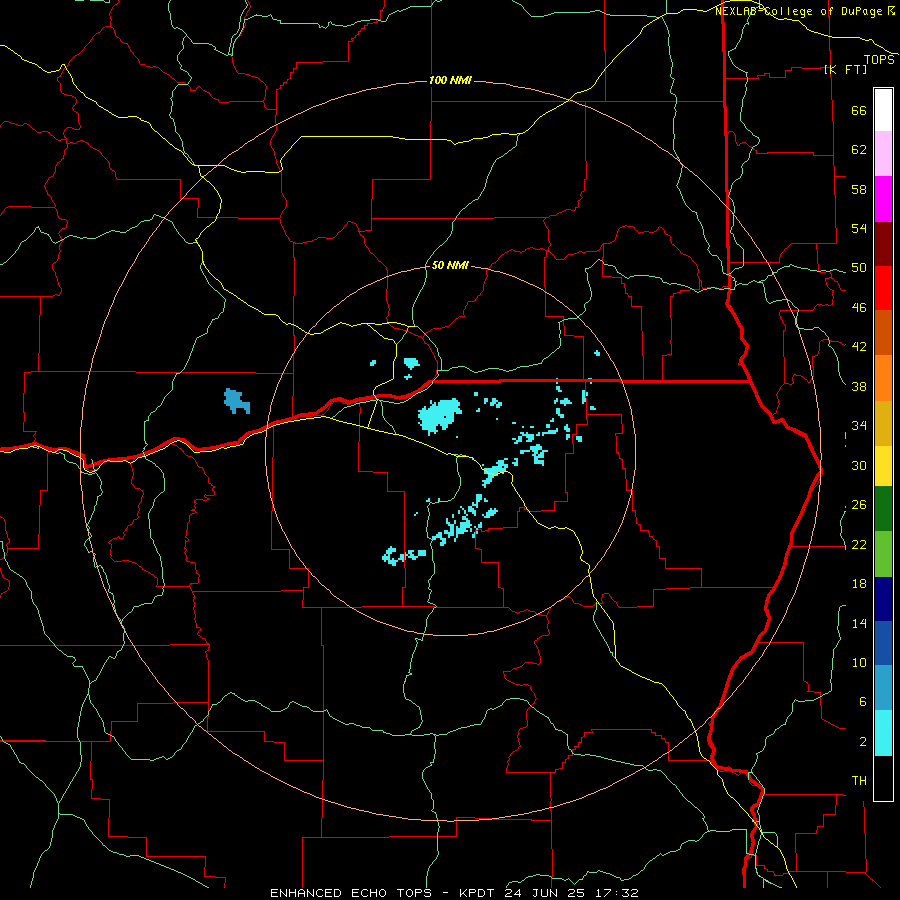Click the '38' legend value
Image resolution: width=900 pixels, height=900 pixels.
pyautogui.click(x=859, y=386)
